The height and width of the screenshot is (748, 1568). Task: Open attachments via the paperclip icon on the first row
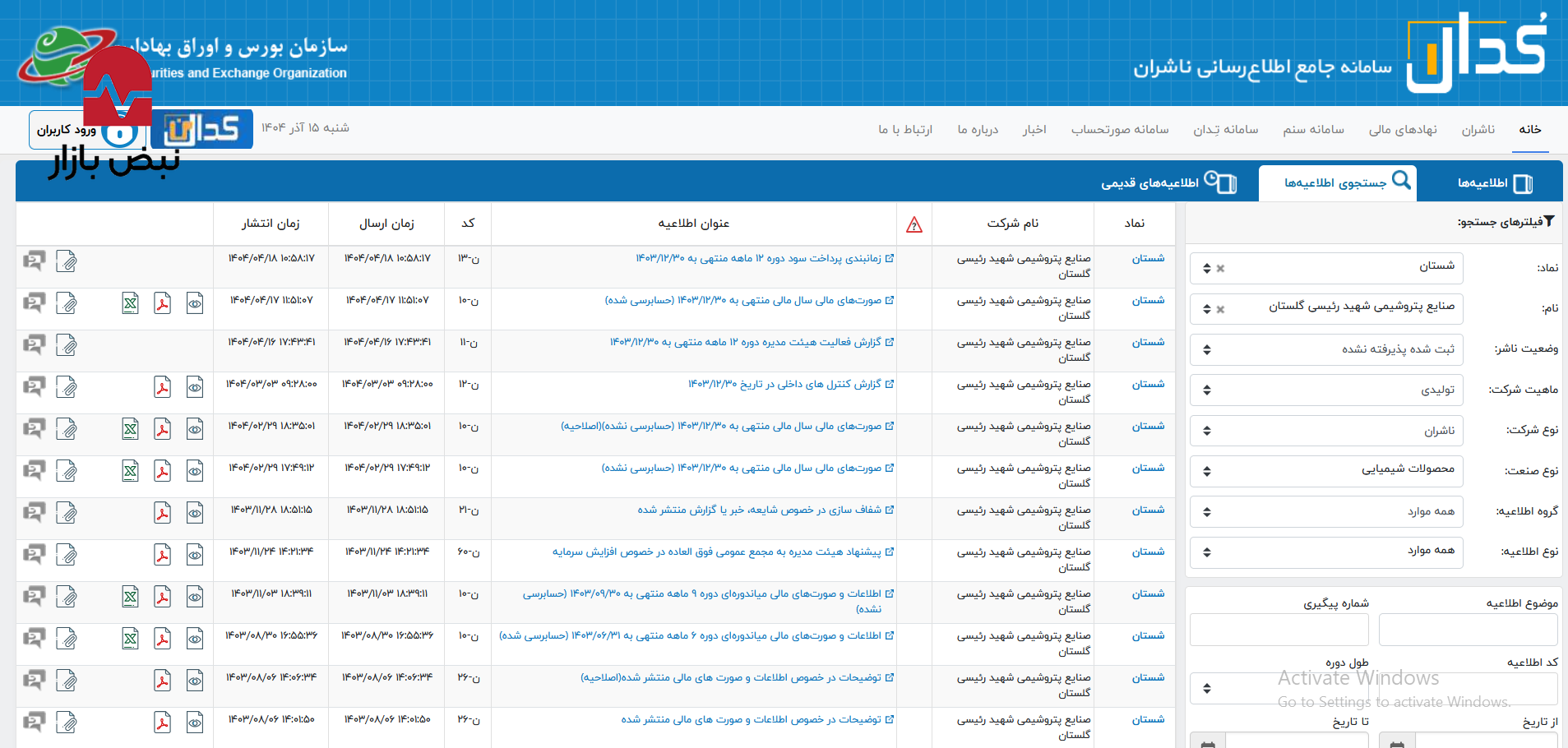(67, 261)
